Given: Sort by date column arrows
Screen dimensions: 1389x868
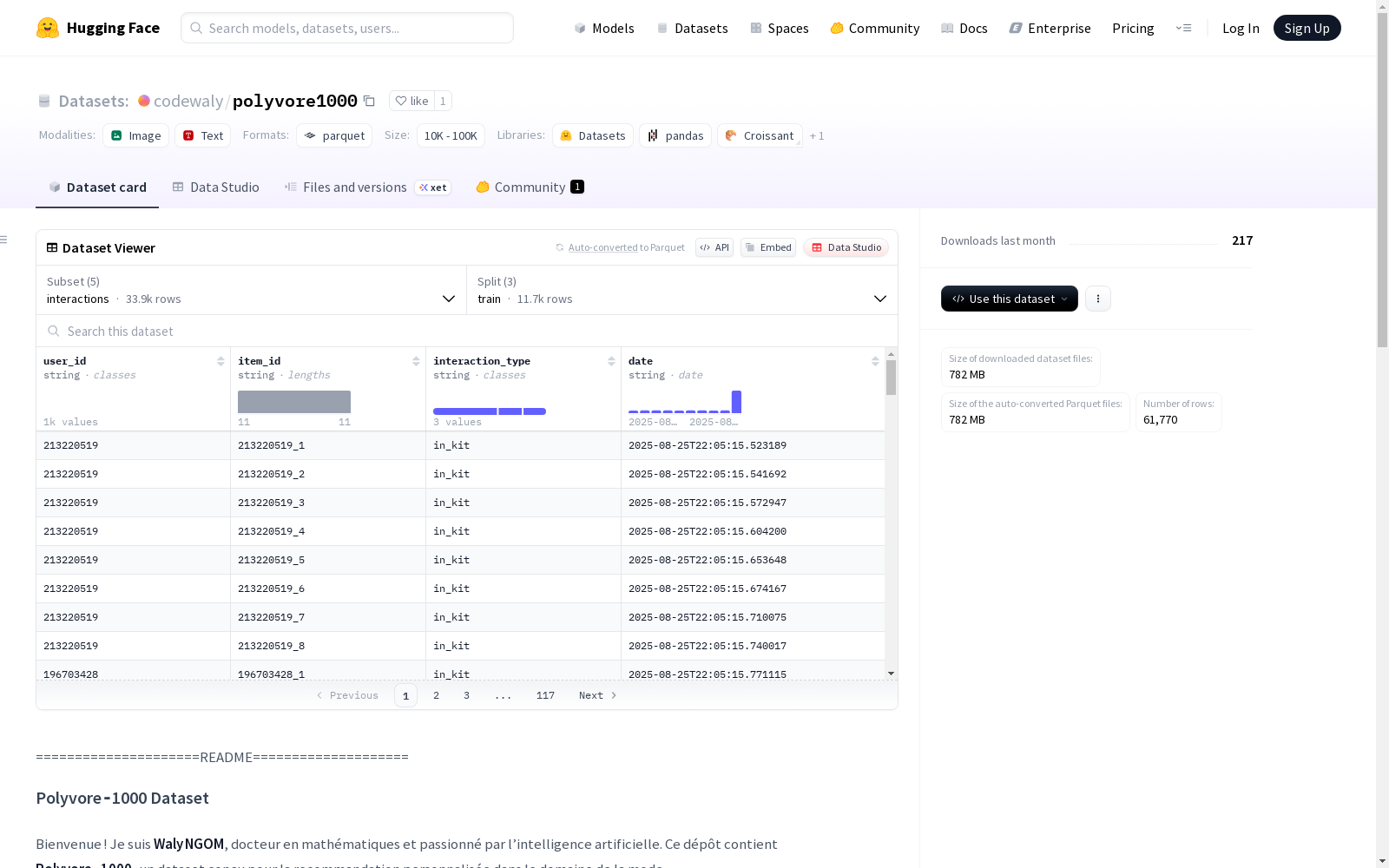Looking at the screenshot, I should pos(875,361).
